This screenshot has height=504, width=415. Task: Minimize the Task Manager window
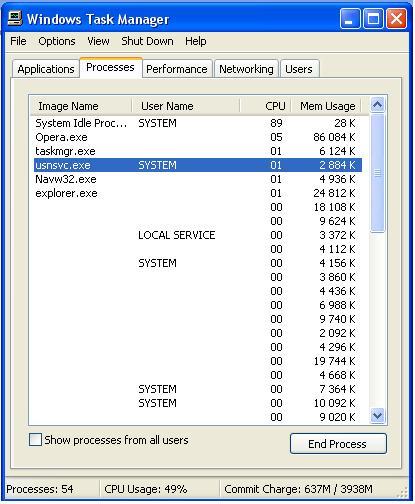coord(350,19)
